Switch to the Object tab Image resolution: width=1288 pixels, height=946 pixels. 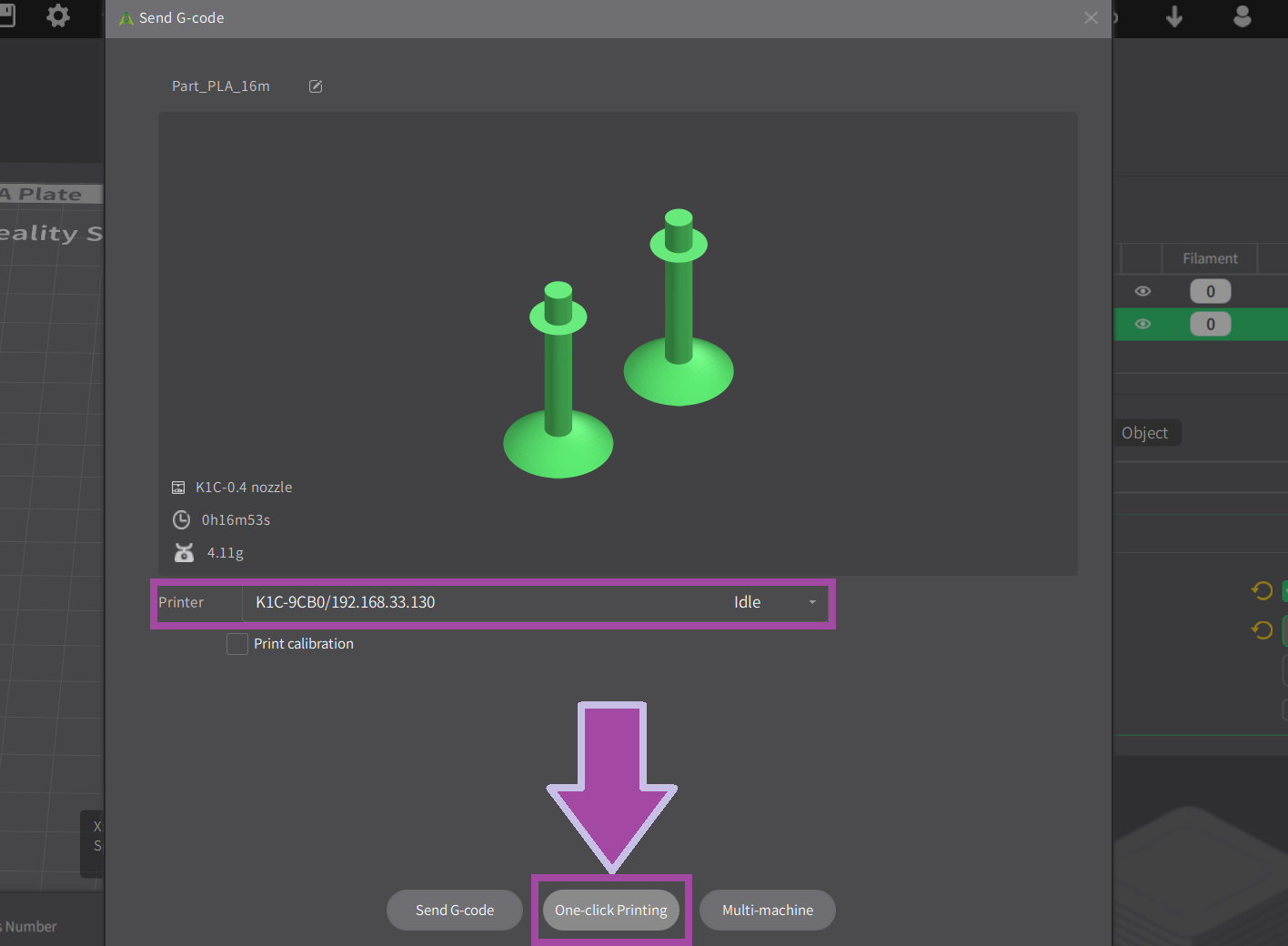click(1144, 433)
